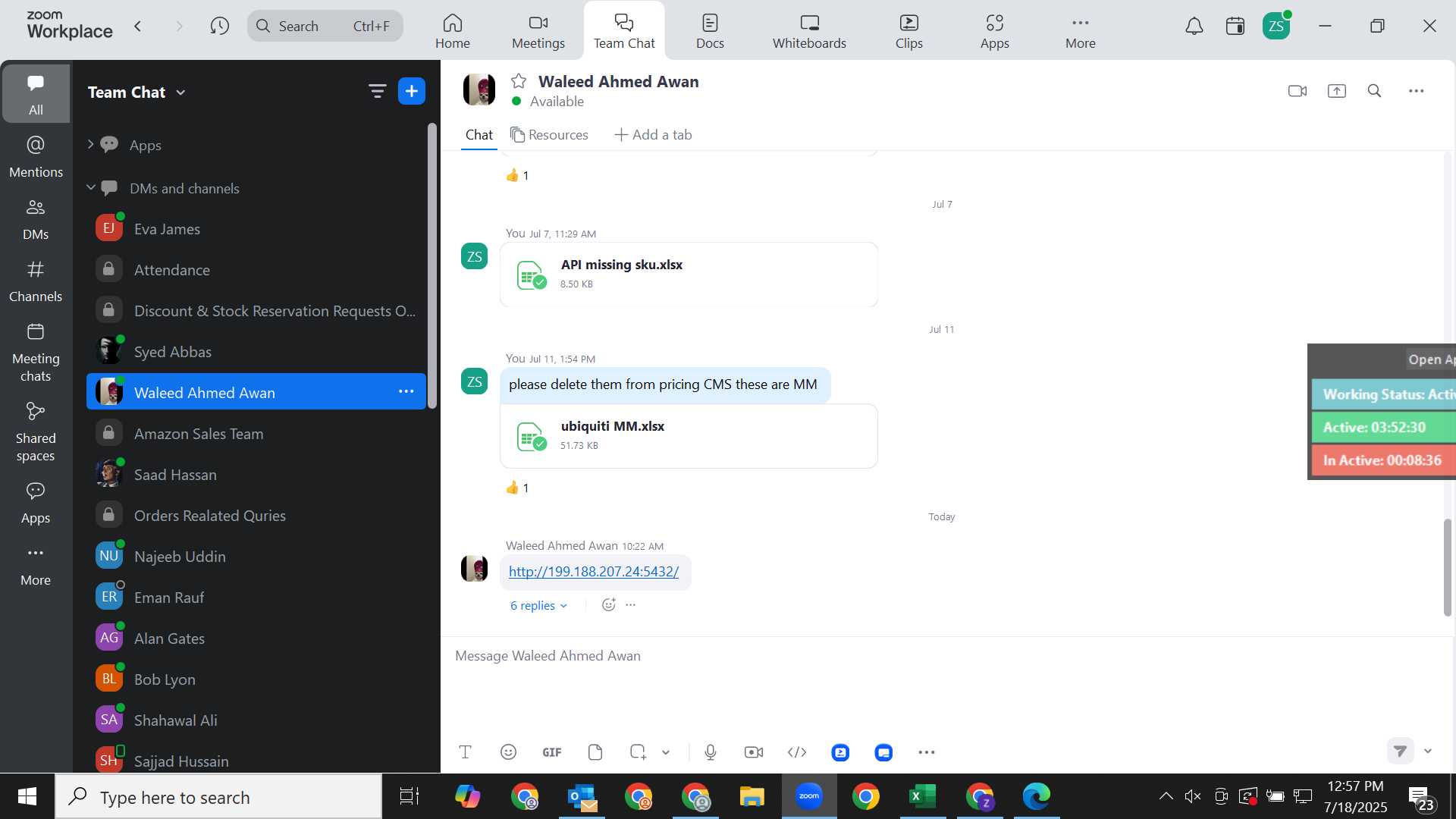Open the GIF picker

552,752
